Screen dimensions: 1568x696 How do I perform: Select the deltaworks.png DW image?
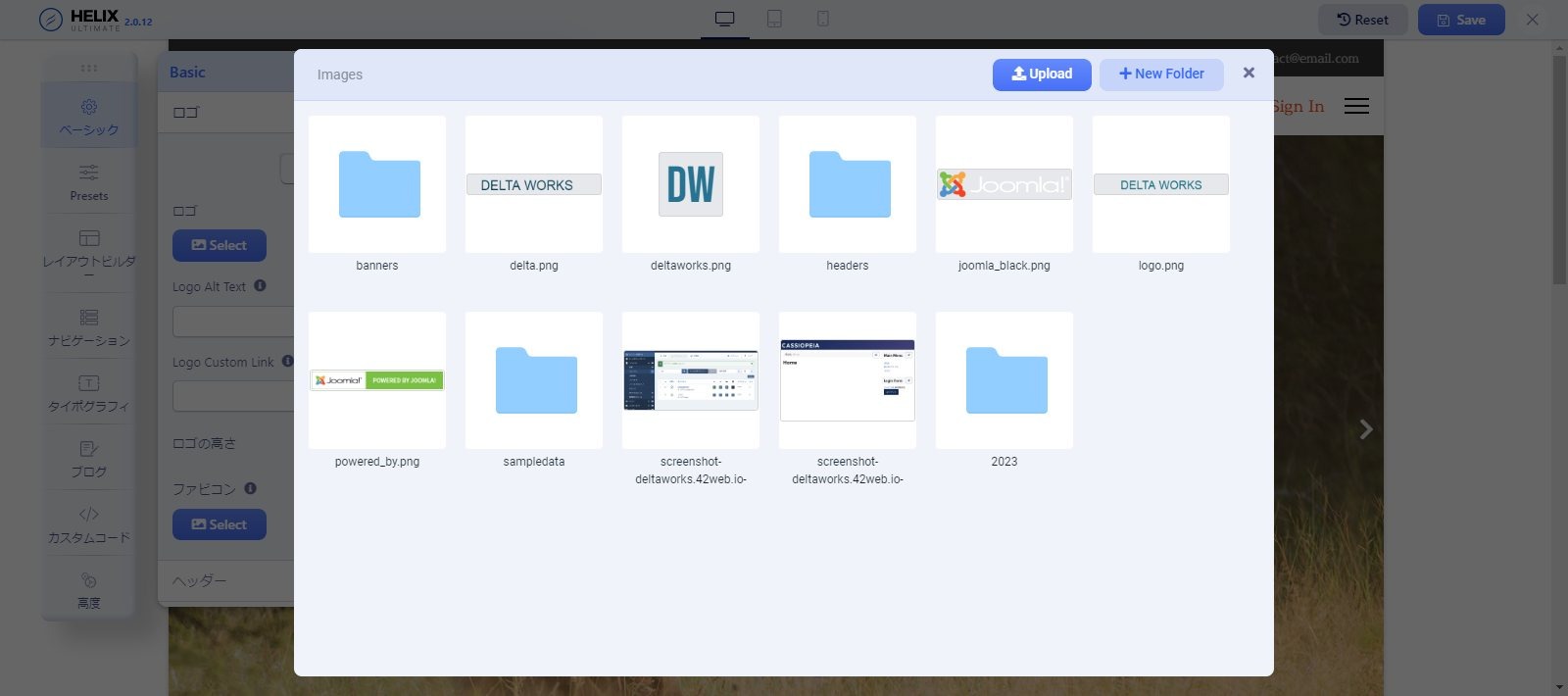691,184
